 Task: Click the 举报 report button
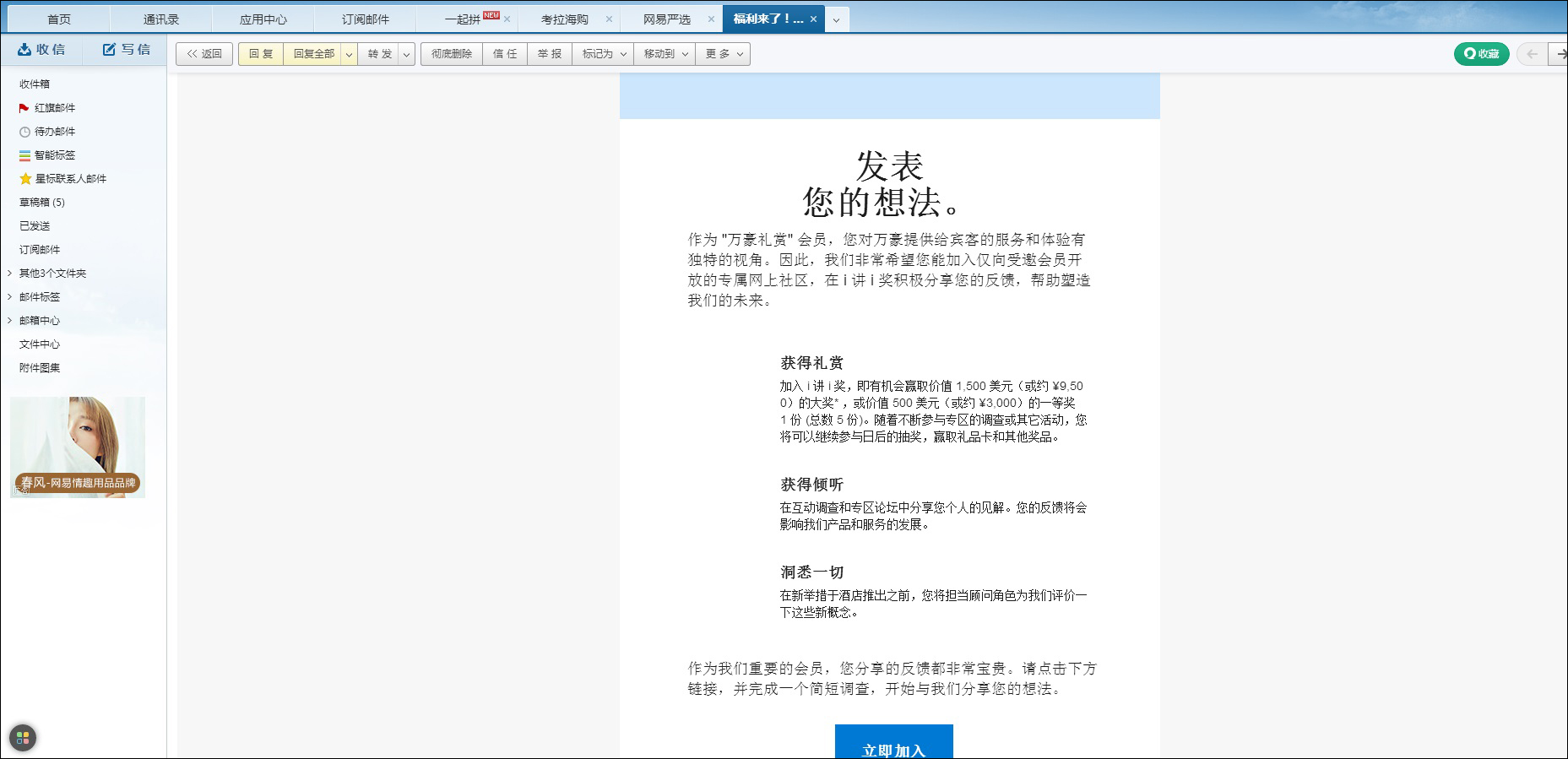(550, 54)
